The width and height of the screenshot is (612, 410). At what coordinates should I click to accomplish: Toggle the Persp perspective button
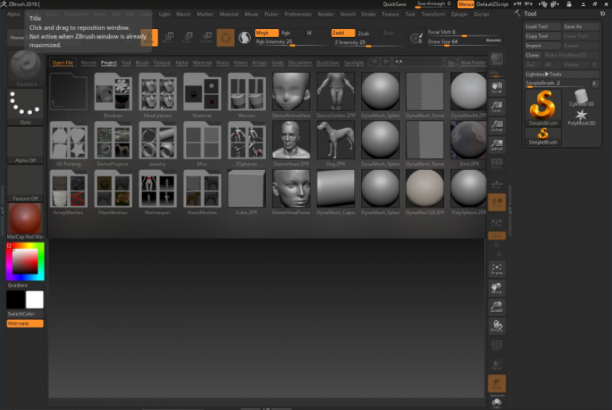tap(497, 164)
